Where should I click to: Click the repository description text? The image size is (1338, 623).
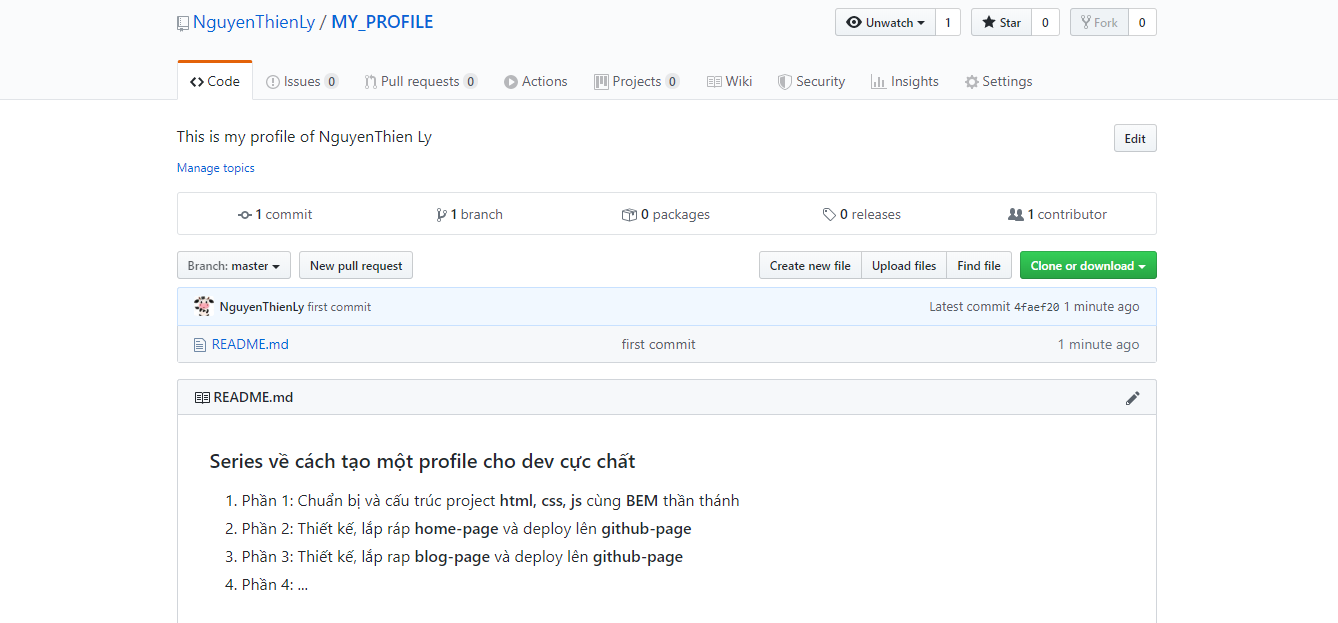[x=304, y=137]
